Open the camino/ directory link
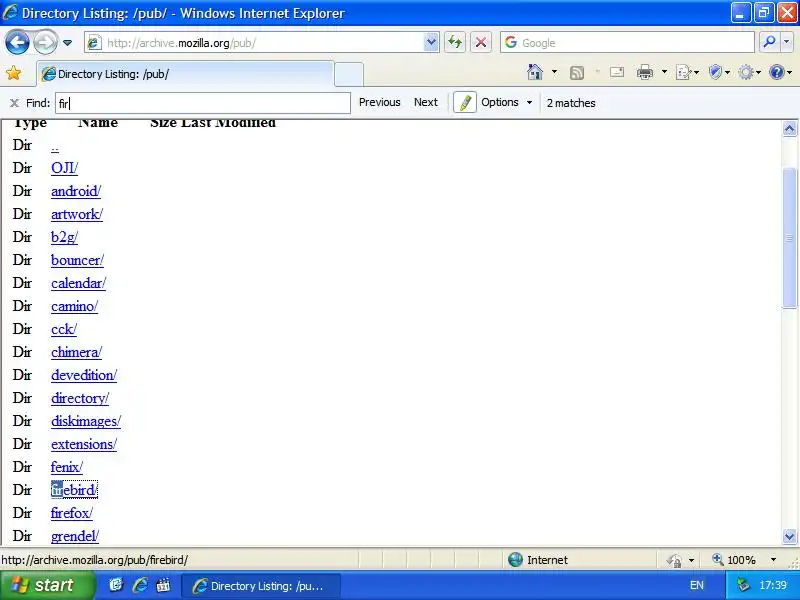Screen dimensions: 800x600 click(74, 306)
